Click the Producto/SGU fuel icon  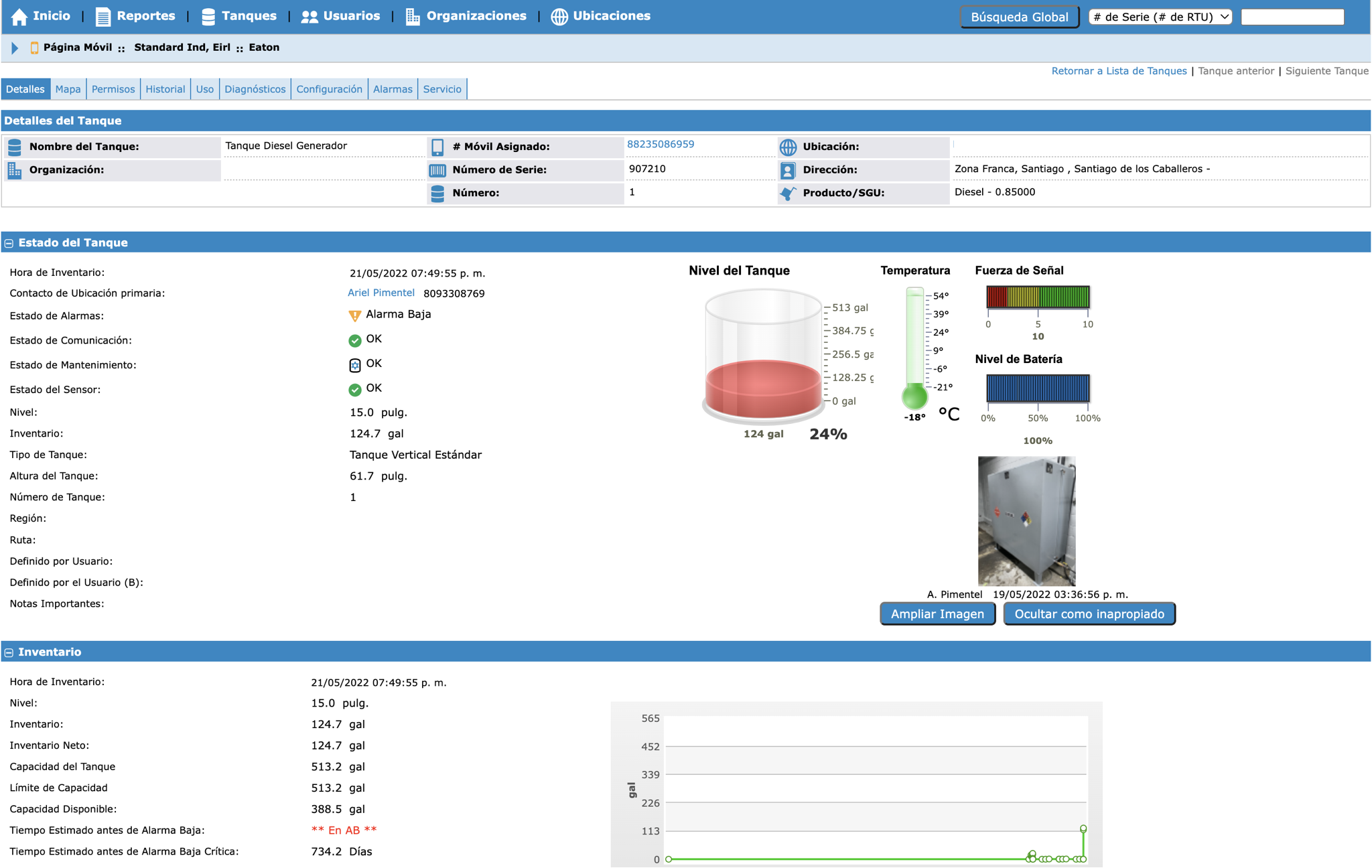click(788, 194)
